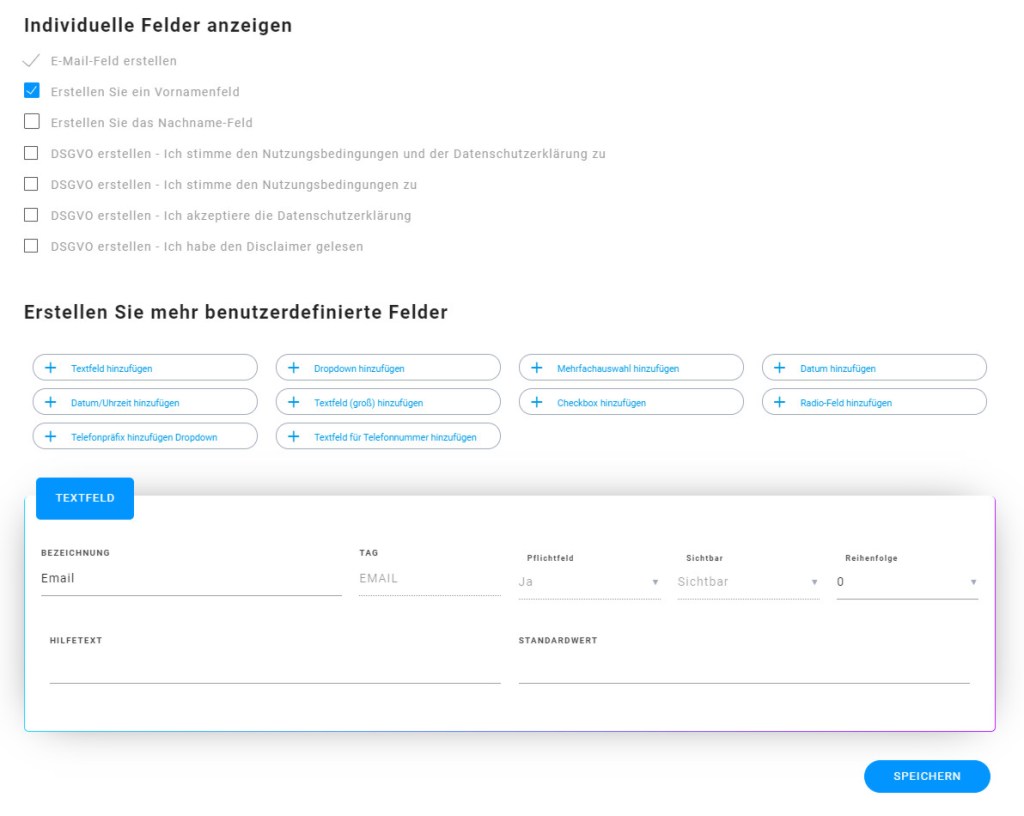The image size is (1024, 816).
Task: Click the plus icon beside Datum hinzufügen
Action: coord(779,368)
